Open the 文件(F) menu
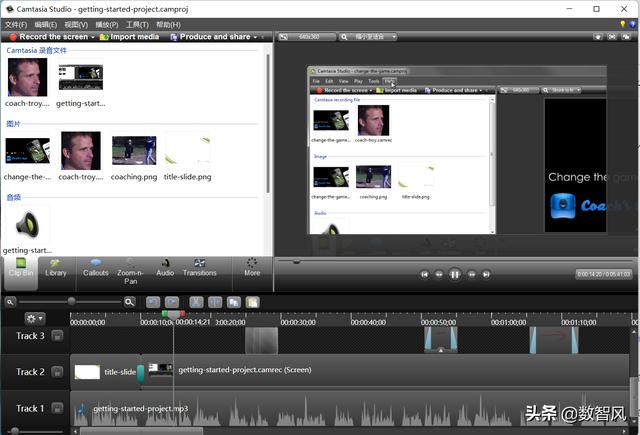The image size is (640, 435). (x=17, y=24)
